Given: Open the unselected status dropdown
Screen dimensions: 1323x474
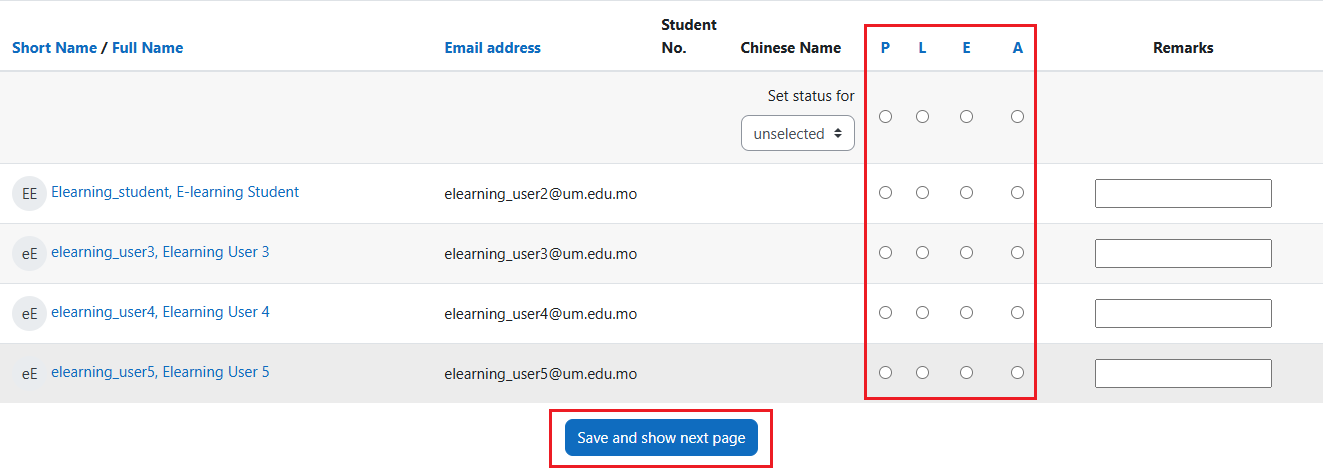Looking at the screenshot, I should (798, 133).
